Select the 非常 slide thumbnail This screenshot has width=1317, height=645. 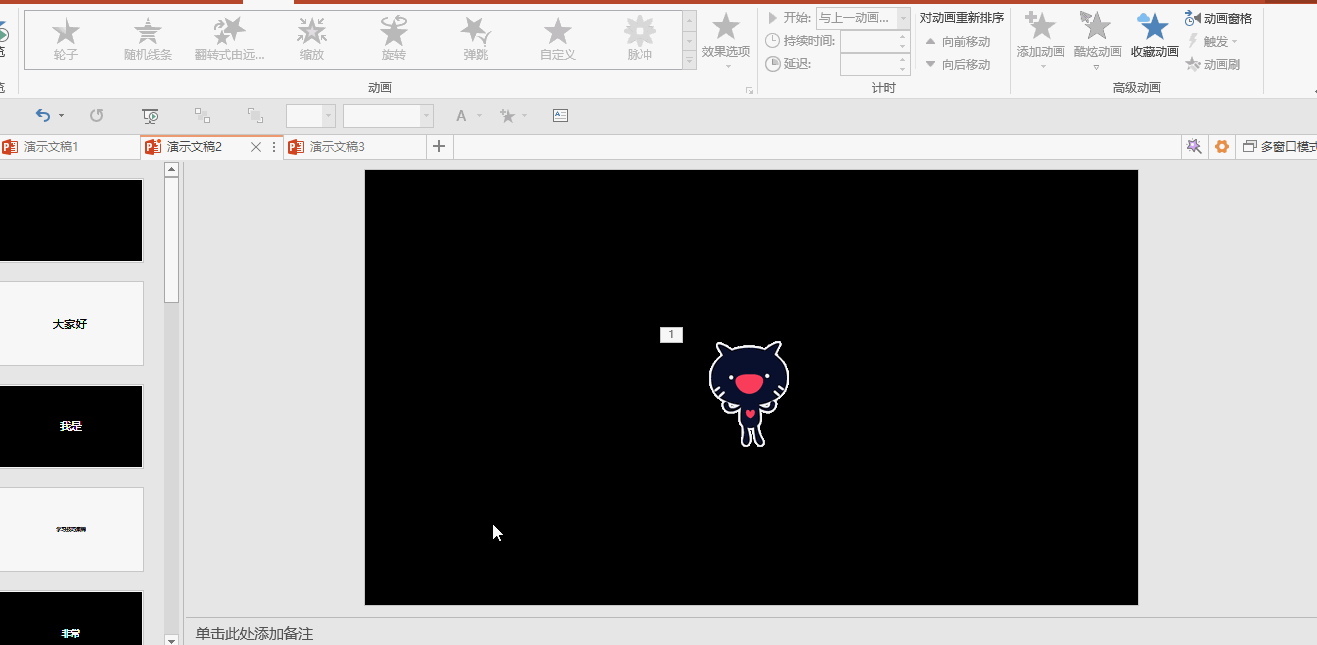(x=71, y=618)
